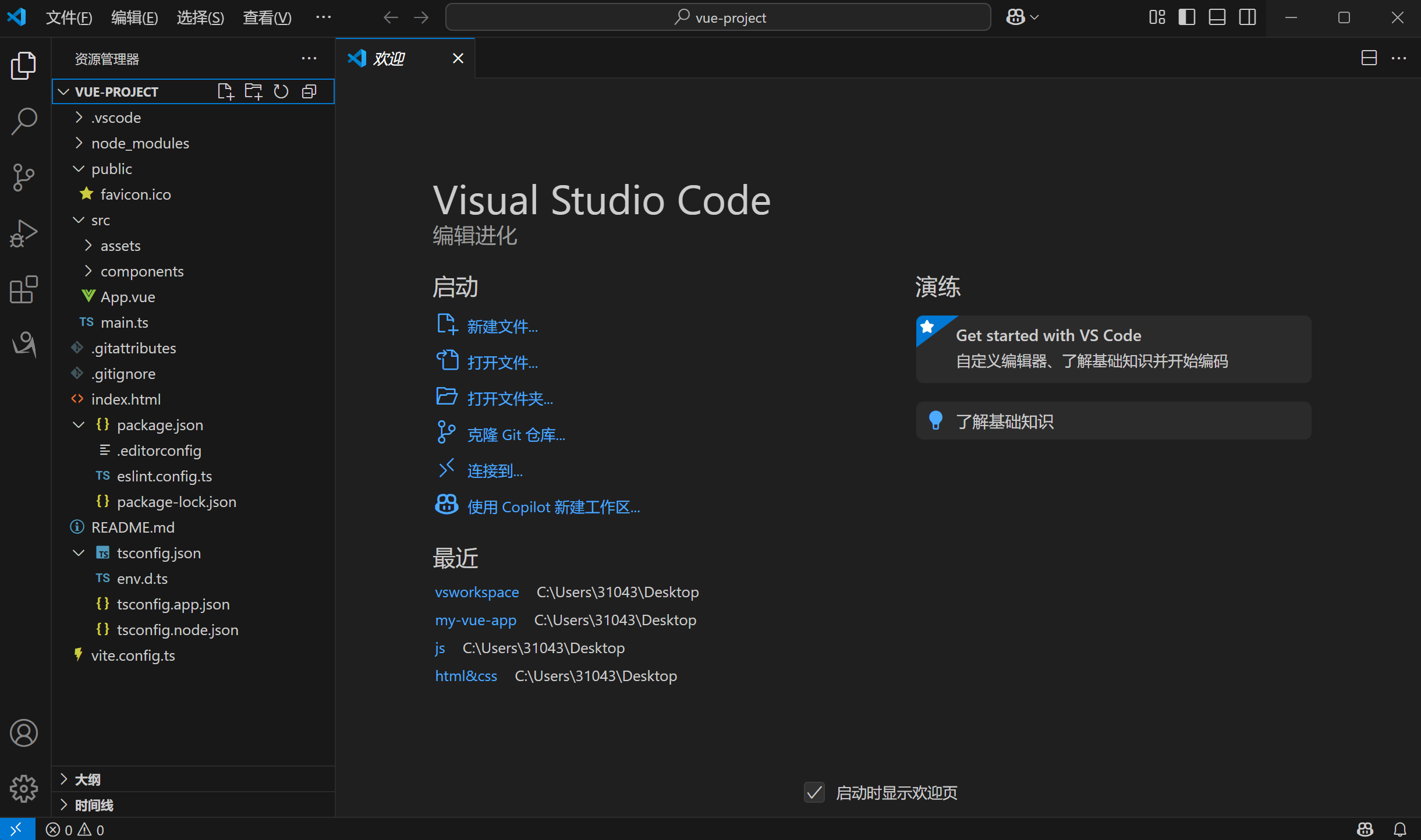Open the Search view in activity bar
Viewport: 1421px width, 840px height.
[x=24, y=121]
